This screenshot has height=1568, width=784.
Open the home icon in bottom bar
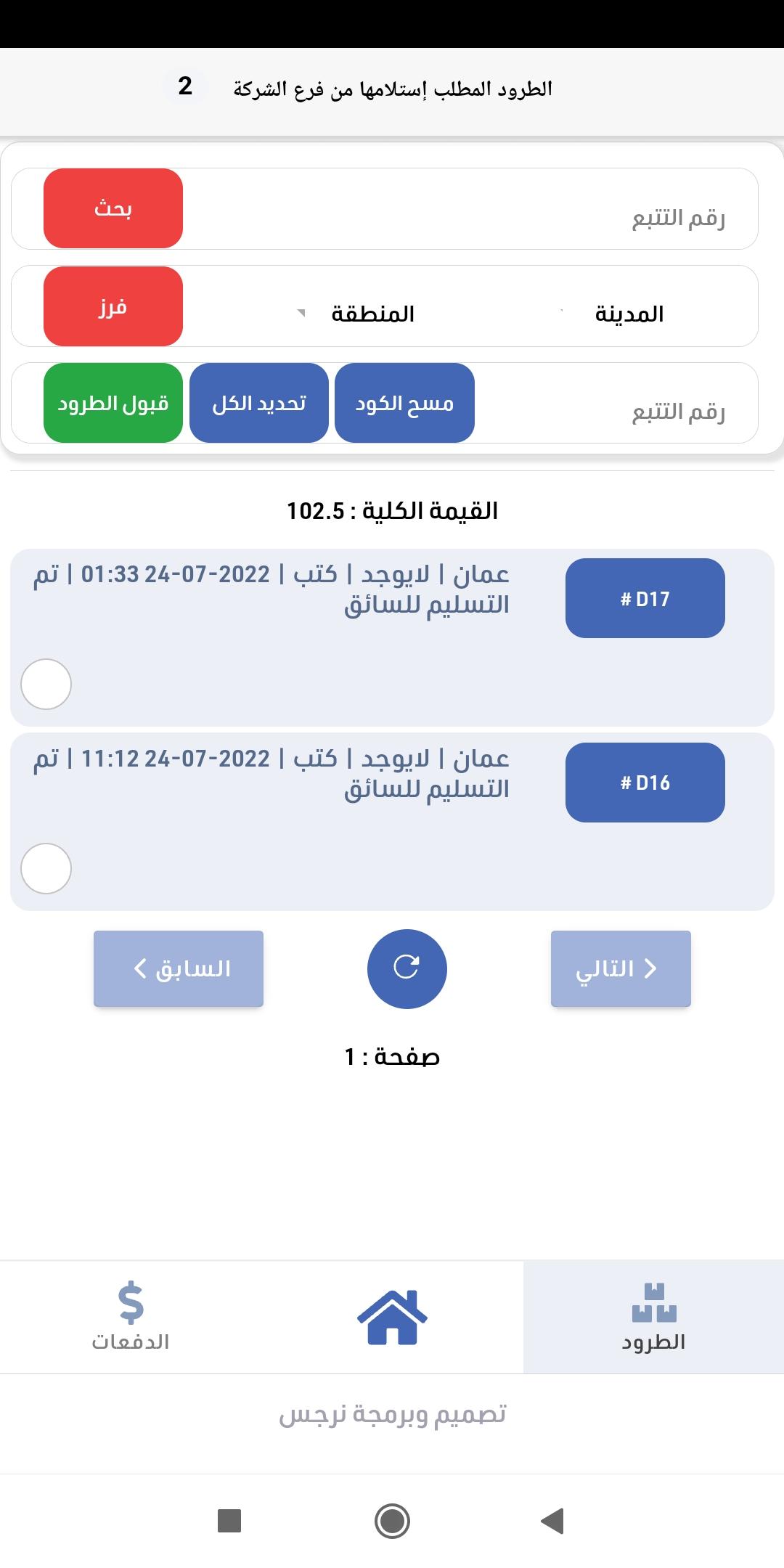392,1317
